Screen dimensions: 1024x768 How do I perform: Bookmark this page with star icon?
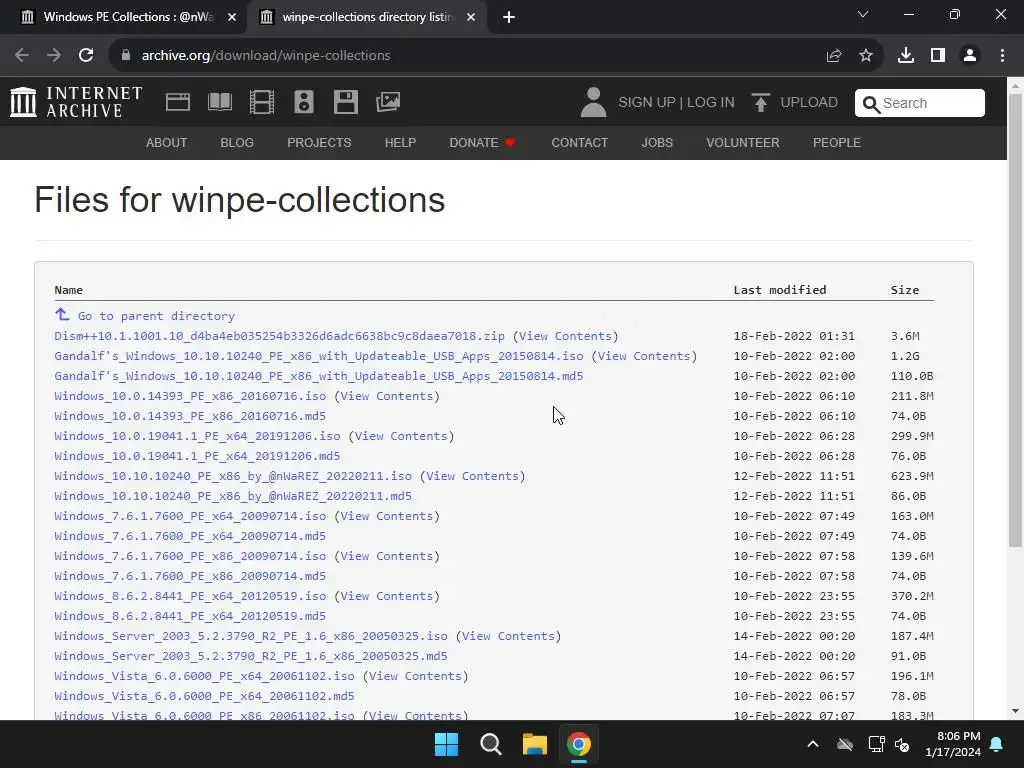[866, 56]
